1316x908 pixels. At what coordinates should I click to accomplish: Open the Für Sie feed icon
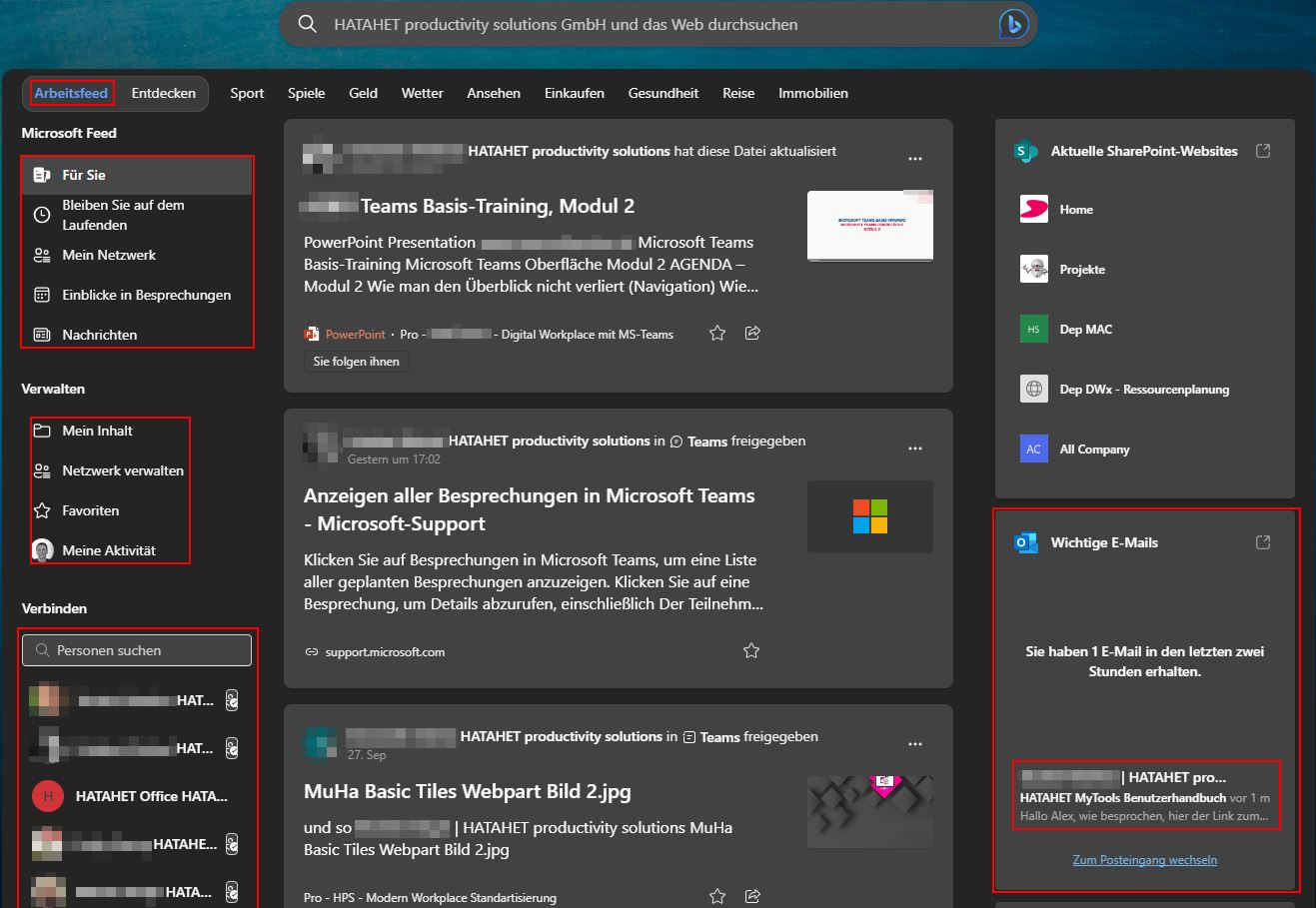tap(42, 175)
